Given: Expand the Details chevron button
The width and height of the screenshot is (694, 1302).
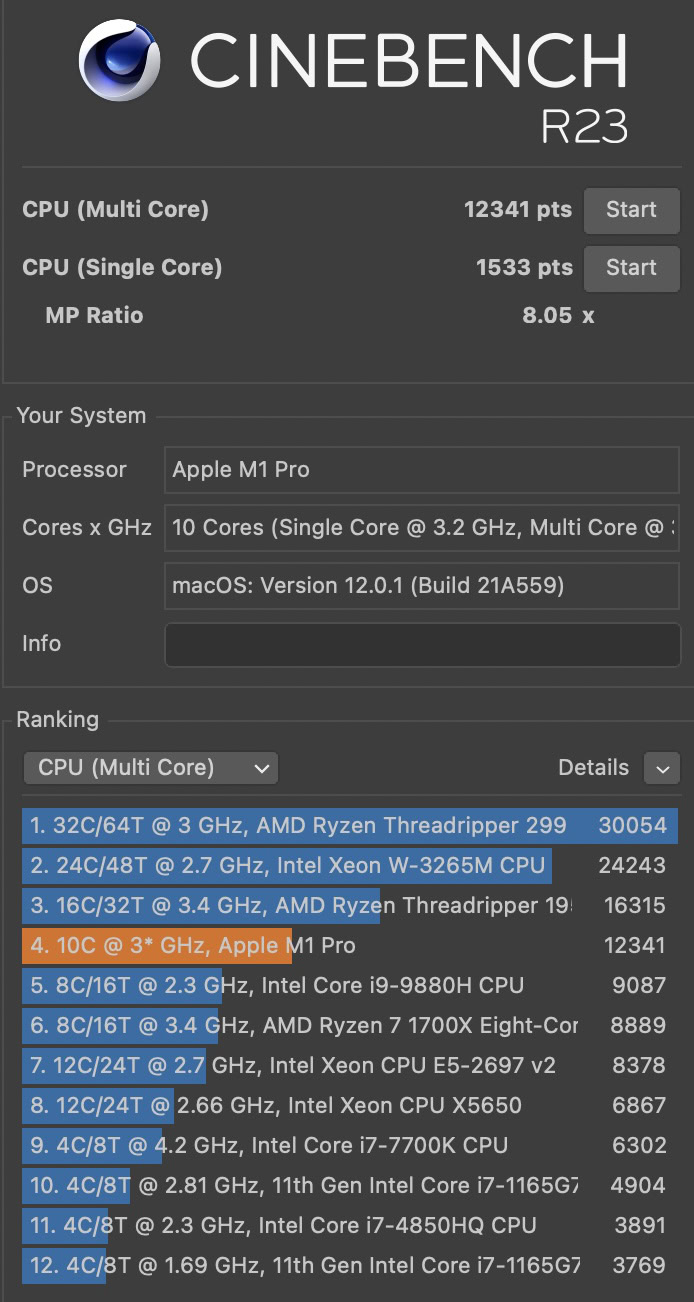Looking at the screenshot, I should pyautogui.click(x=662, y=768).
